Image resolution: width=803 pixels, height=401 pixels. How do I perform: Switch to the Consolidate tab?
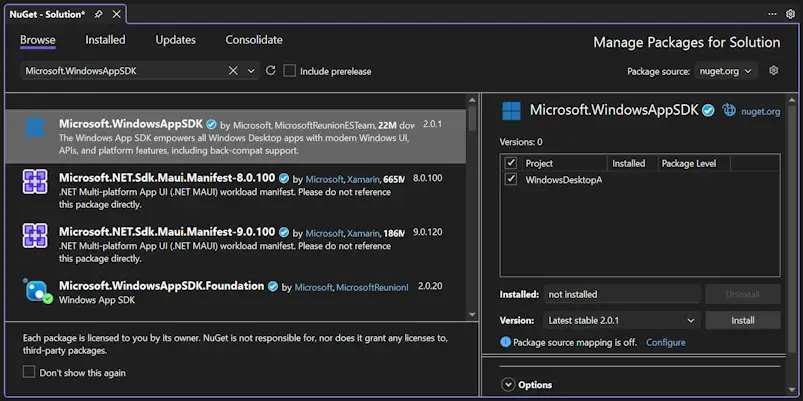[254, 40]
